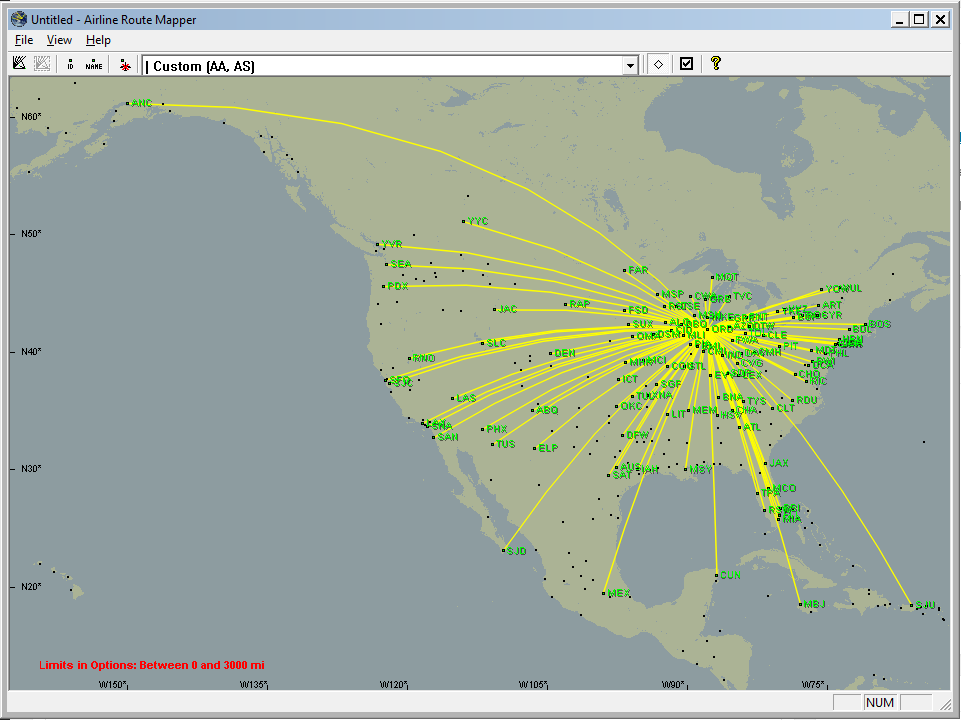The height and width of the screenshot is (720, 961).
Task: Select the PIT airport label
Action: (x=791, y=346)
